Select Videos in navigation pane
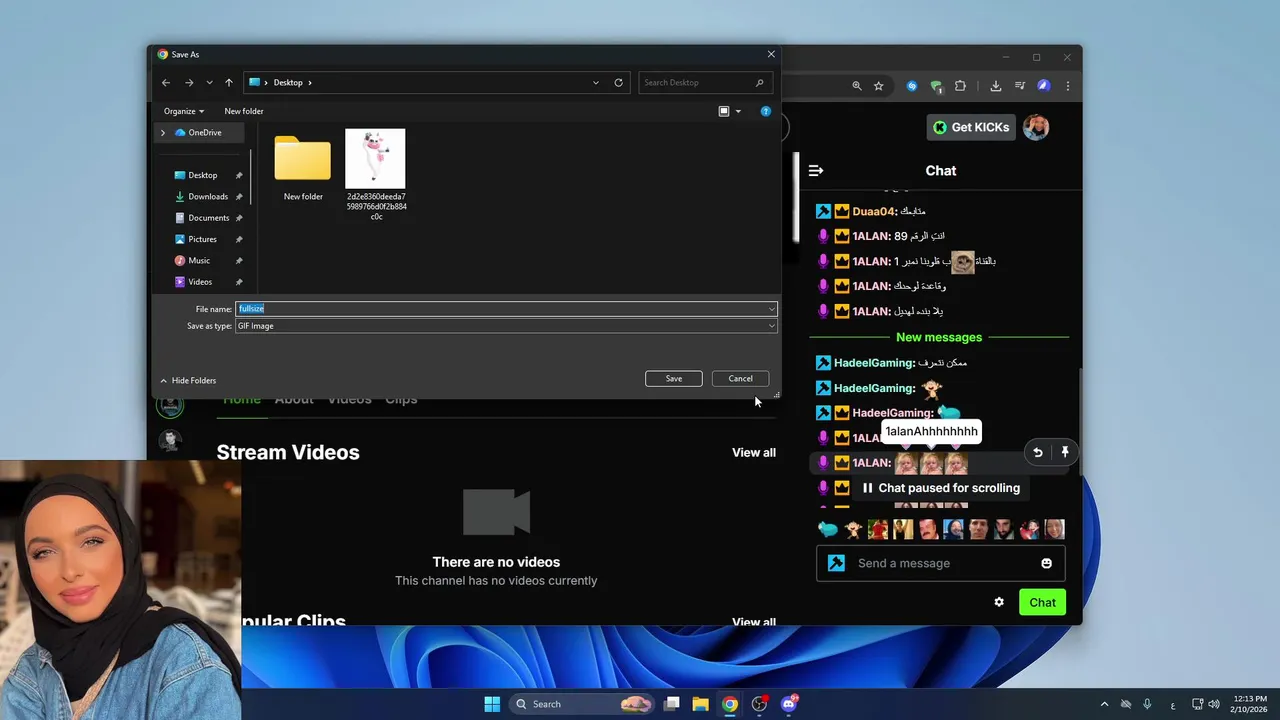The image size is (1280, 720). coord(200,282)
